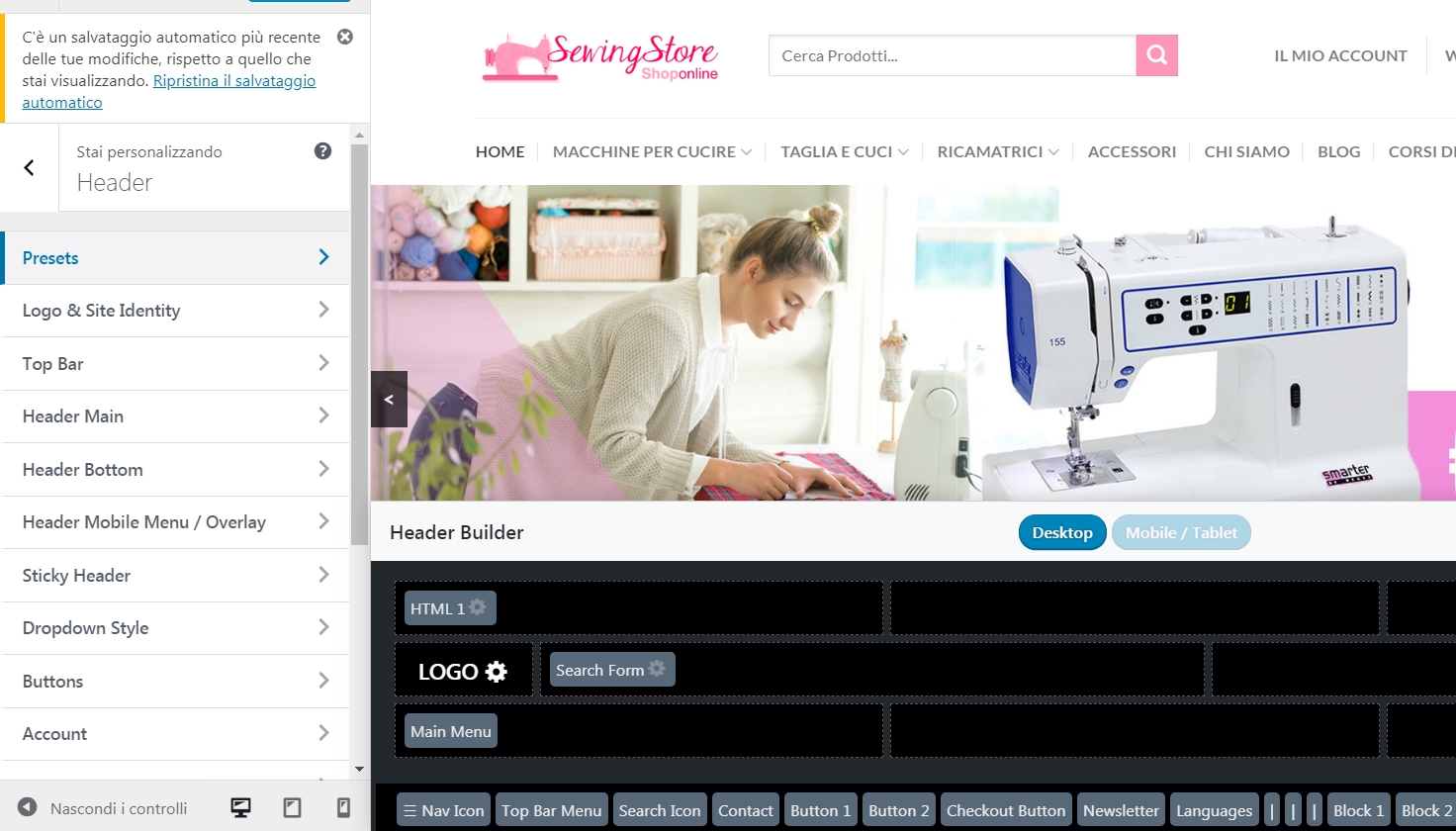Select the Button 1 element

pyautogui.click(x=820, y=810)
